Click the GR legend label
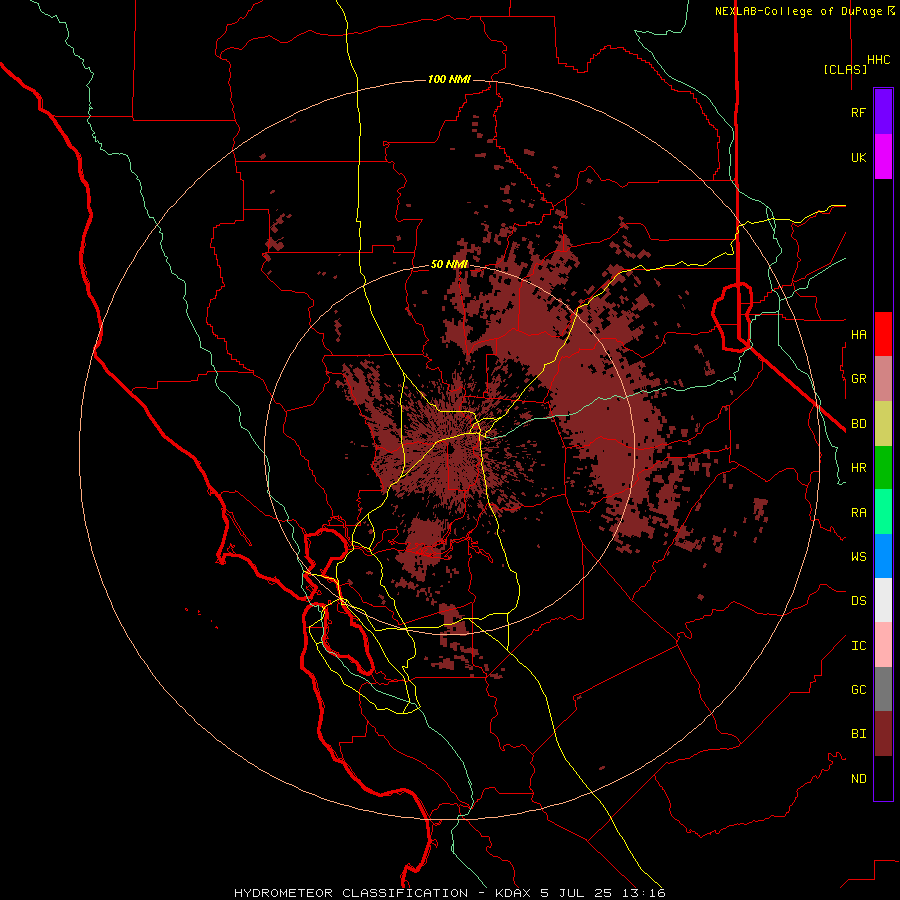The image size is (900, 900). [x=858, y=379]
